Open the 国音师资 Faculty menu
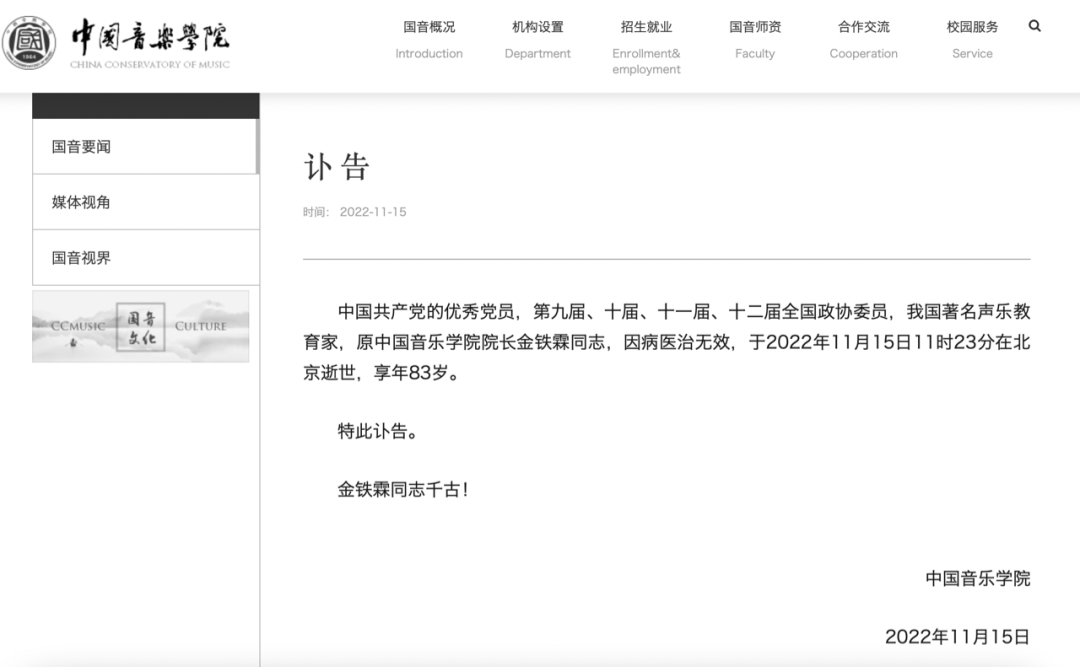The height and width of the screenshot is (667, 1080). coord(755,27)
